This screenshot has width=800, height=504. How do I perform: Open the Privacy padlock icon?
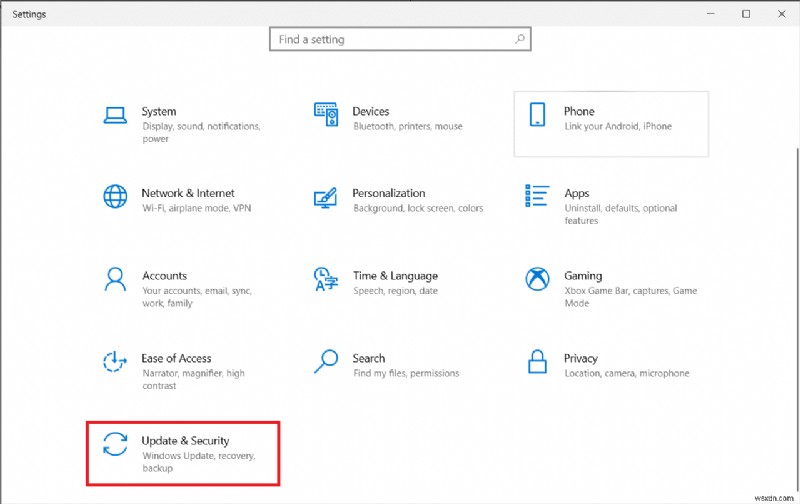click(537, 361)
